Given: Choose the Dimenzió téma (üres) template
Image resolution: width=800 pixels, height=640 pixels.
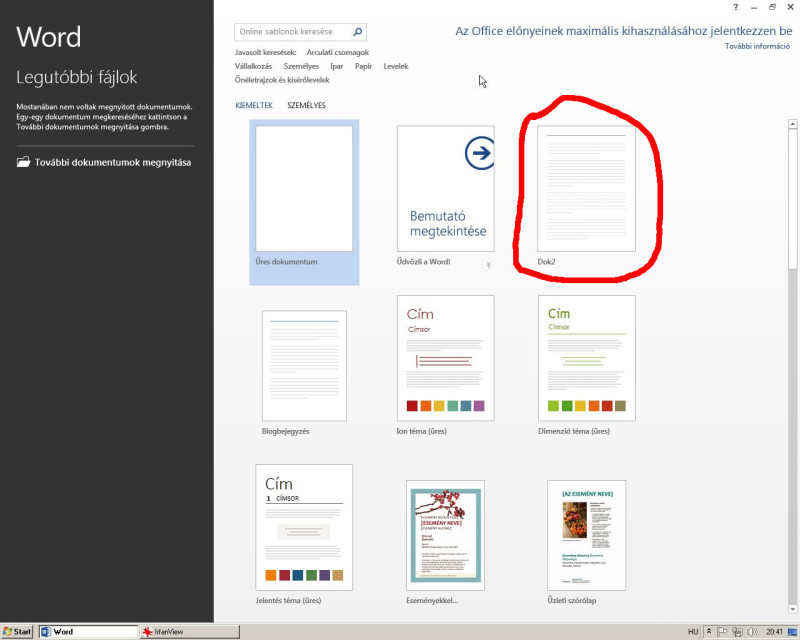Looking at the screenshot, I should click(586, 365).
